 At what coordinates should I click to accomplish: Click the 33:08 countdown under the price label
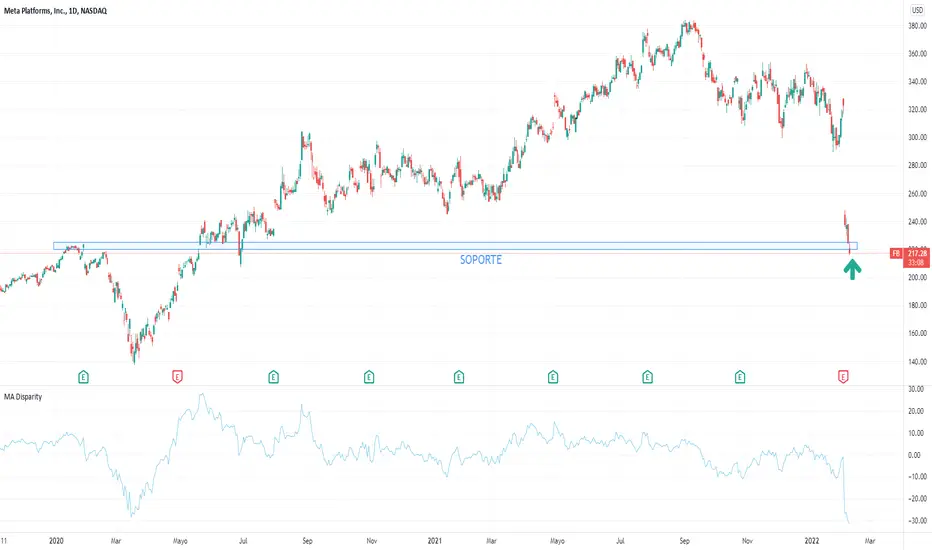pyautogui.click(x=916, y=262)
